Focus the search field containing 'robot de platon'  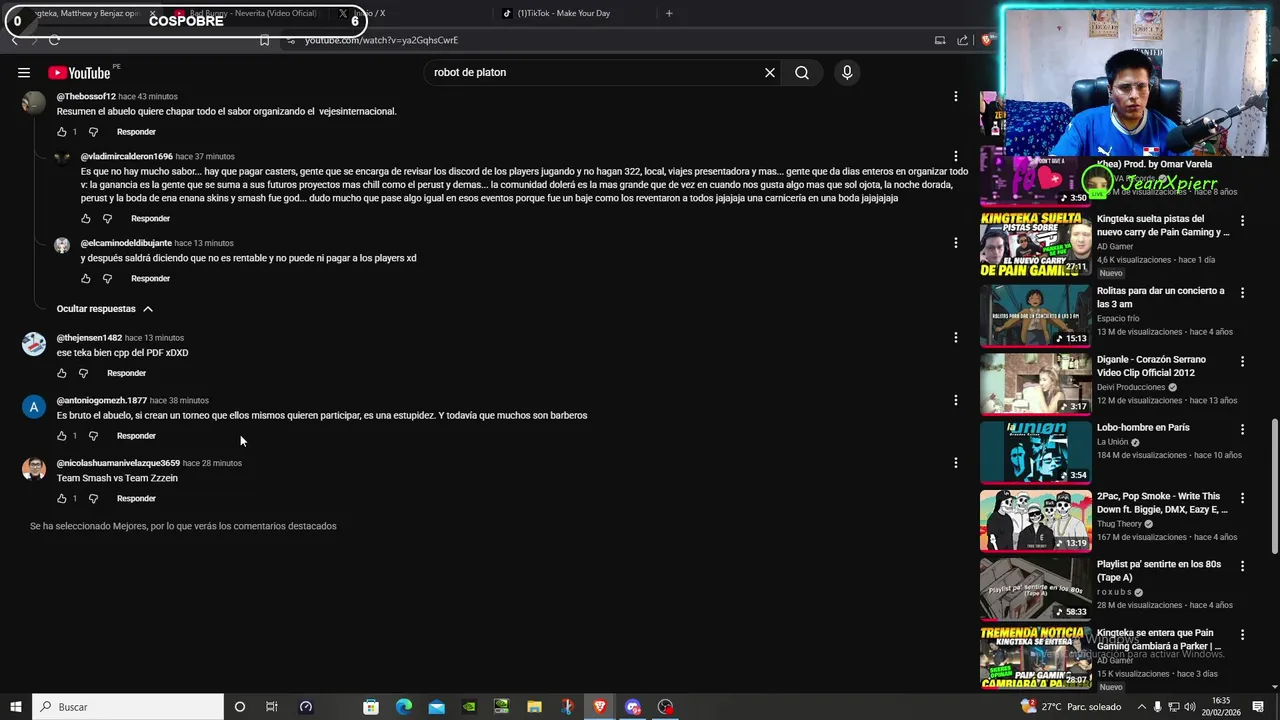coord(595,72)
